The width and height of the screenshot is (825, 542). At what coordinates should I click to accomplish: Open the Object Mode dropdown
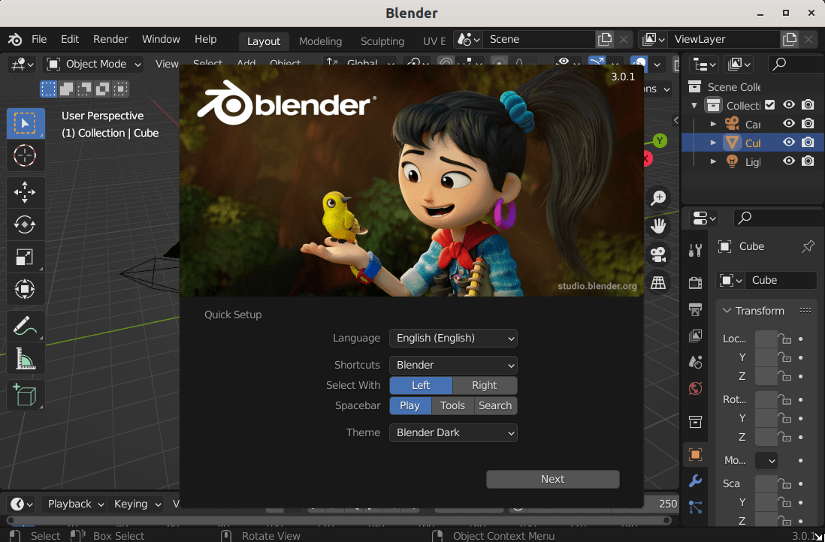(94, 64)
